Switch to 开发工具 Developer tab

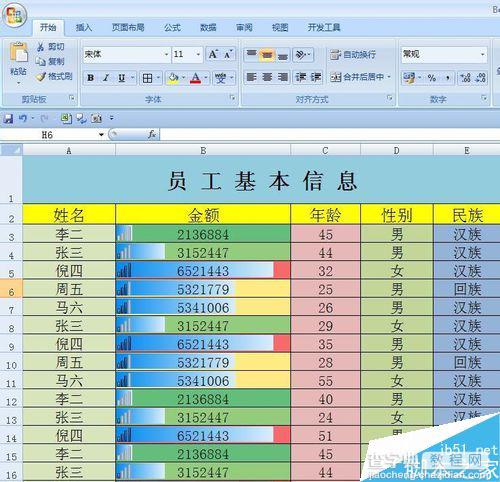coord(324,27)
